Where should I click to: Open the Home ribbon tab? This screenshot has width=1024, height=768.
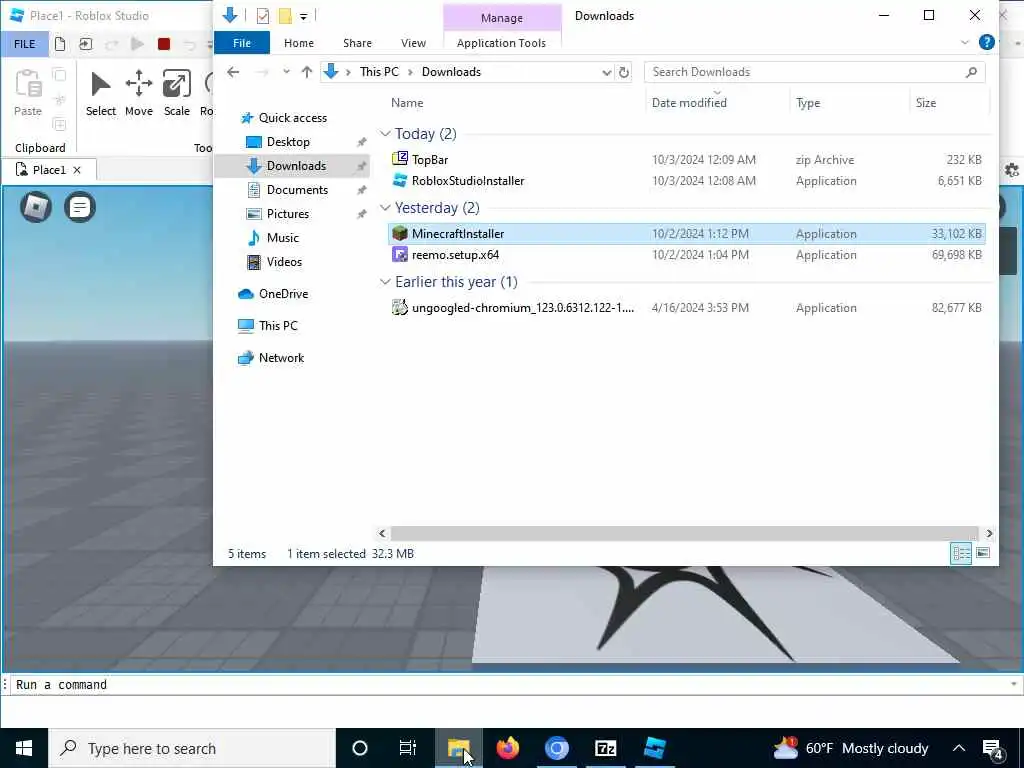(298, 43)
